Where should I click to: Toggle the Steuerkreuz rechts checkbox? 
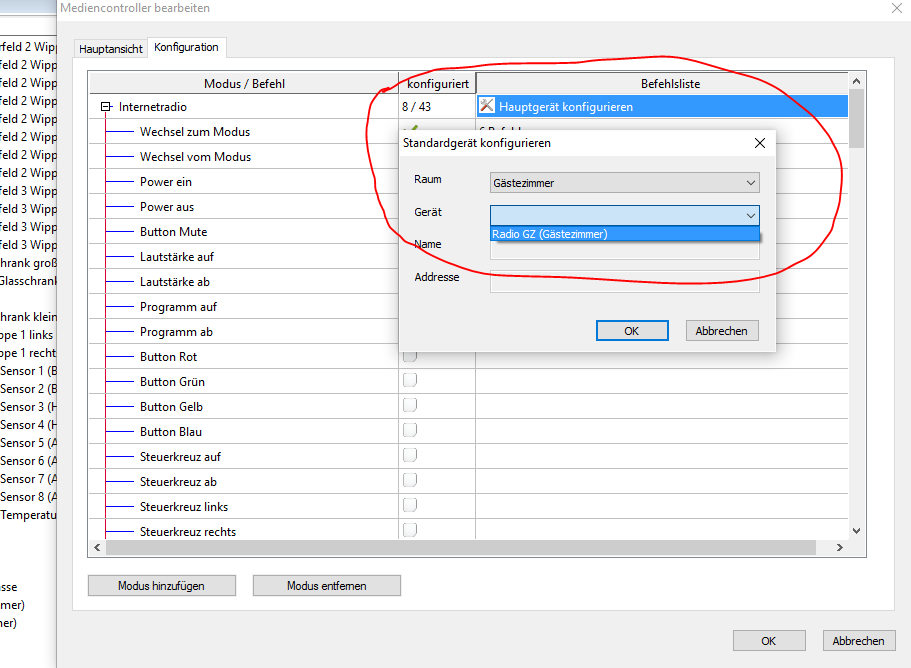click(410, 530)
